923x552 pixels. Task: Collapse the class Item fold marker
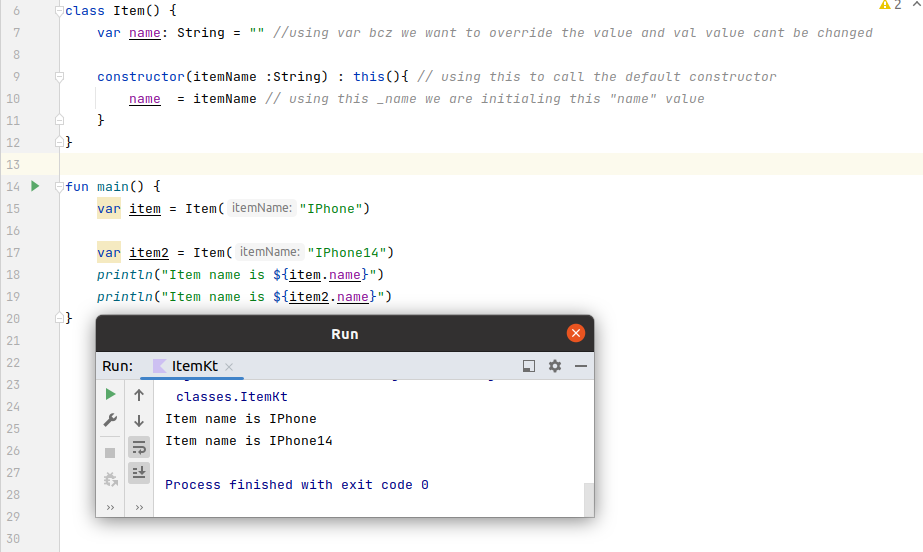(59, 11)
